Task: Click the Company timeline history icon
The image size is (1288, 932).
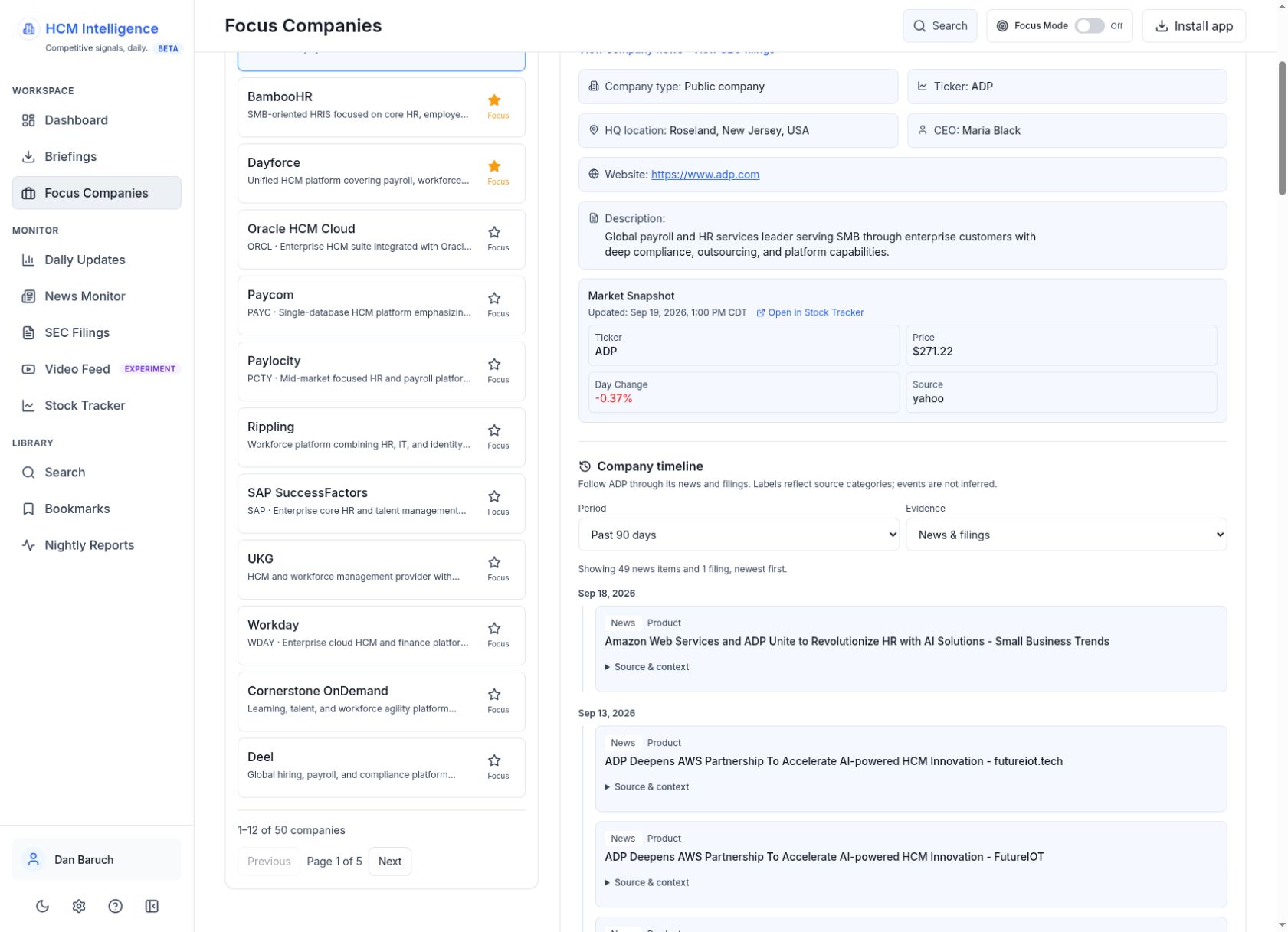Action: [x=585, y=466]
